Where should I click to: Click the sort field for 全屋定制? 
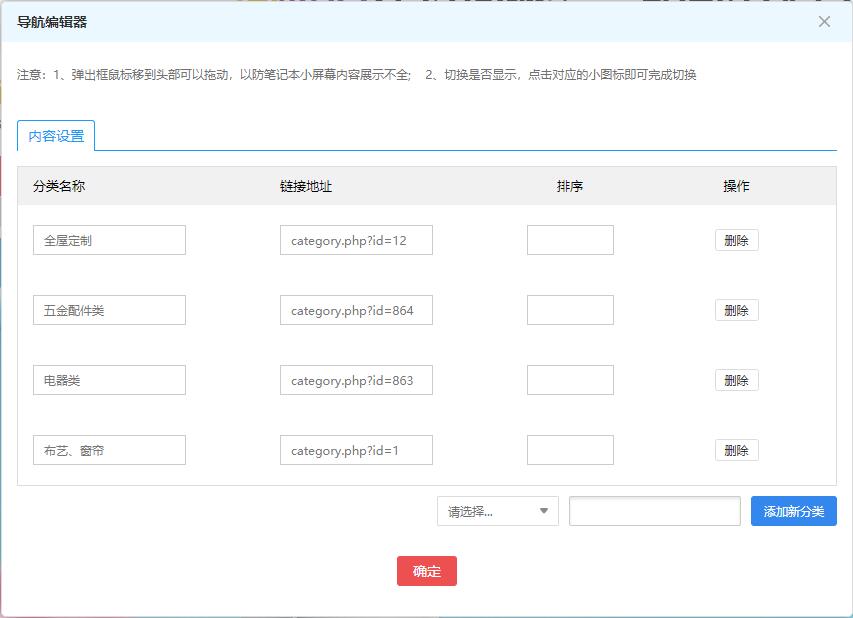tap(570, 240)
